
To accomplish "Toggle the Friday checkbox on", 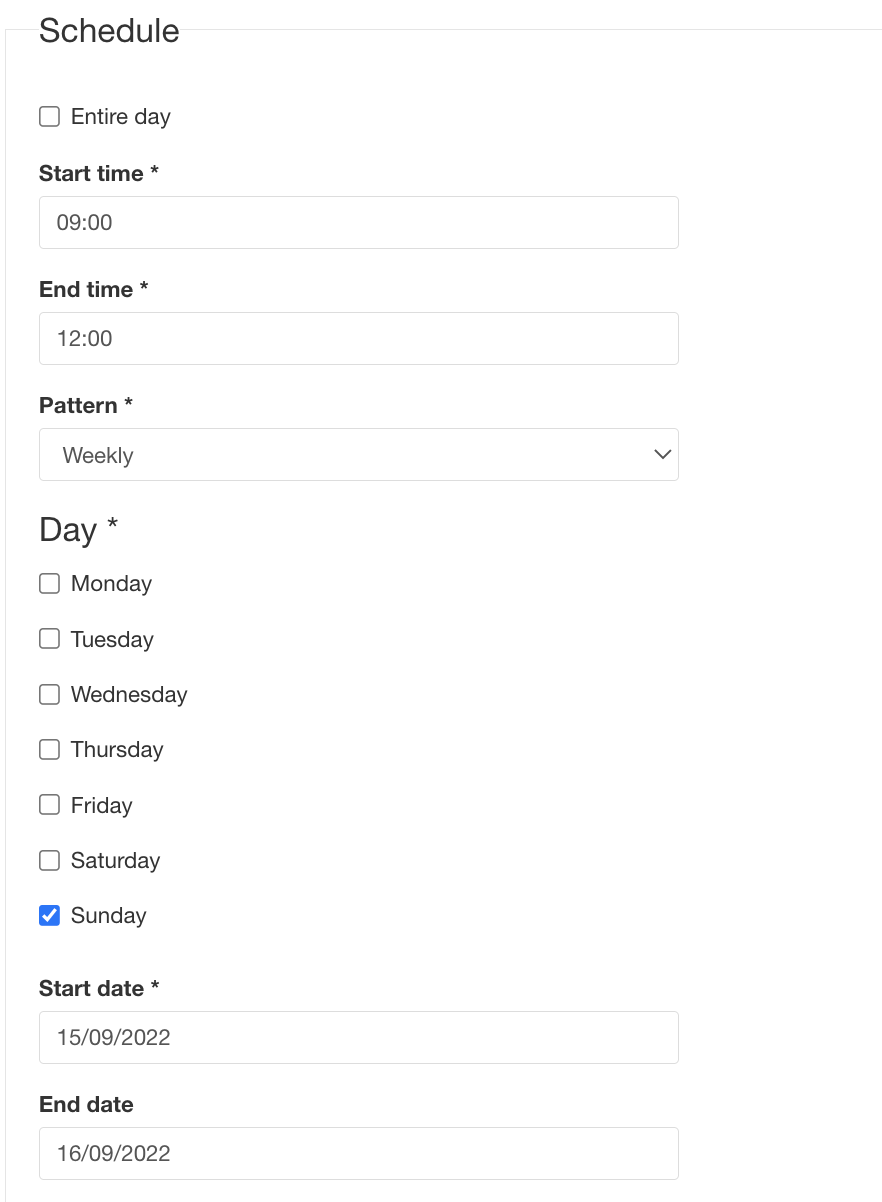I will point(49,805).
